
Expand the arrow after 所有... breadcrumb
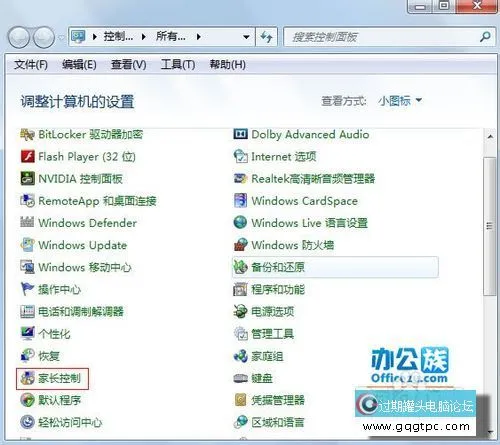point(199,37)
